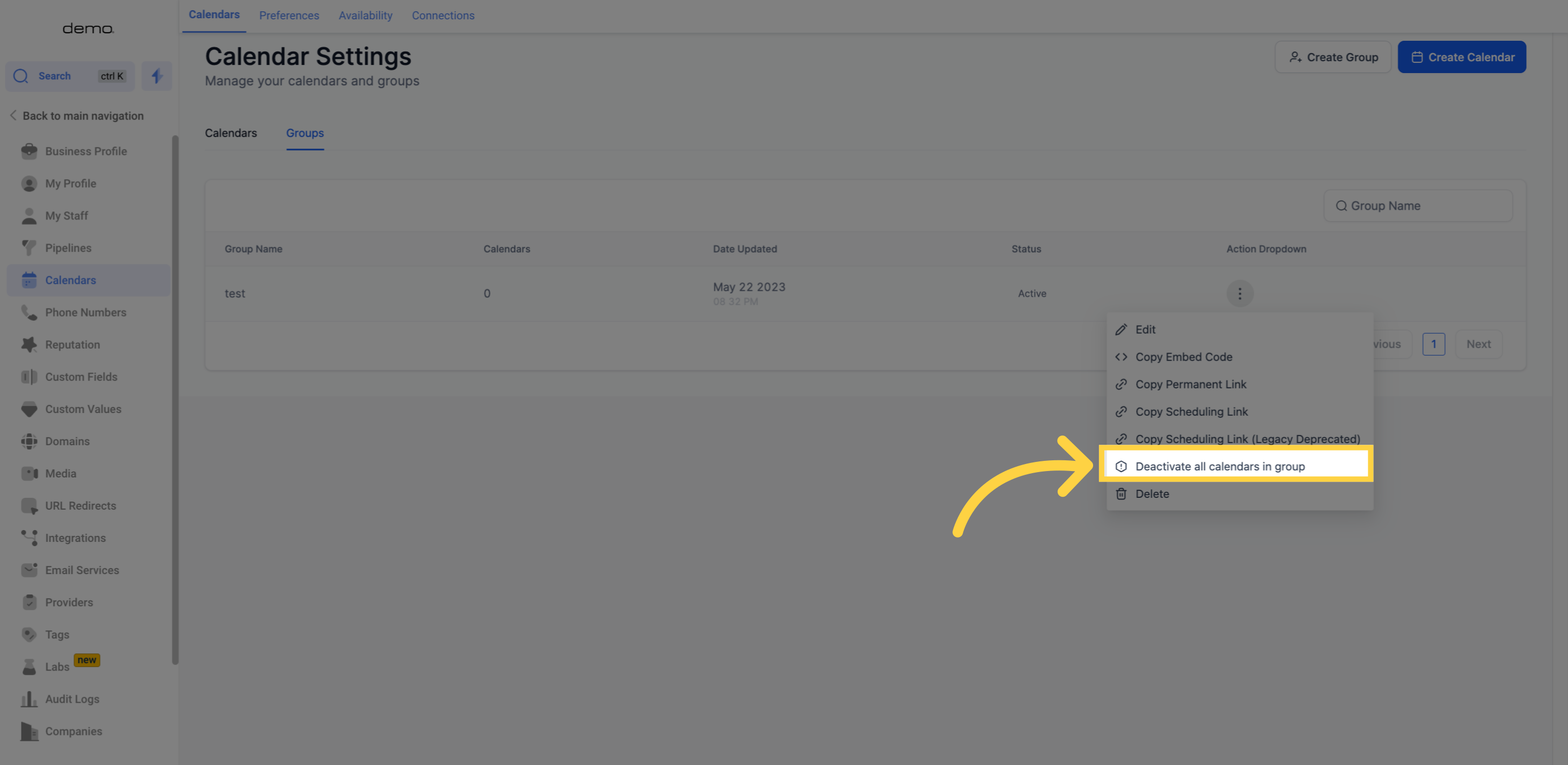
Task: Click the Audit Logs chart icon
Action: [x=28, y=699]
